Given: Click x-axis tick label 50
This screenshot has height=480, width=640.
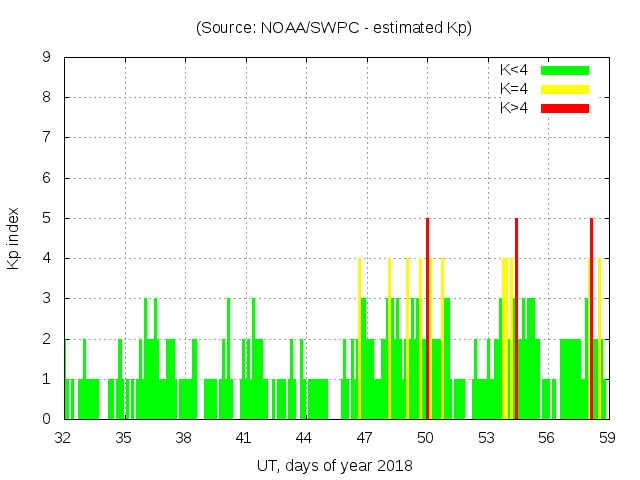Looking at the screenshot, I should (426, 437).
